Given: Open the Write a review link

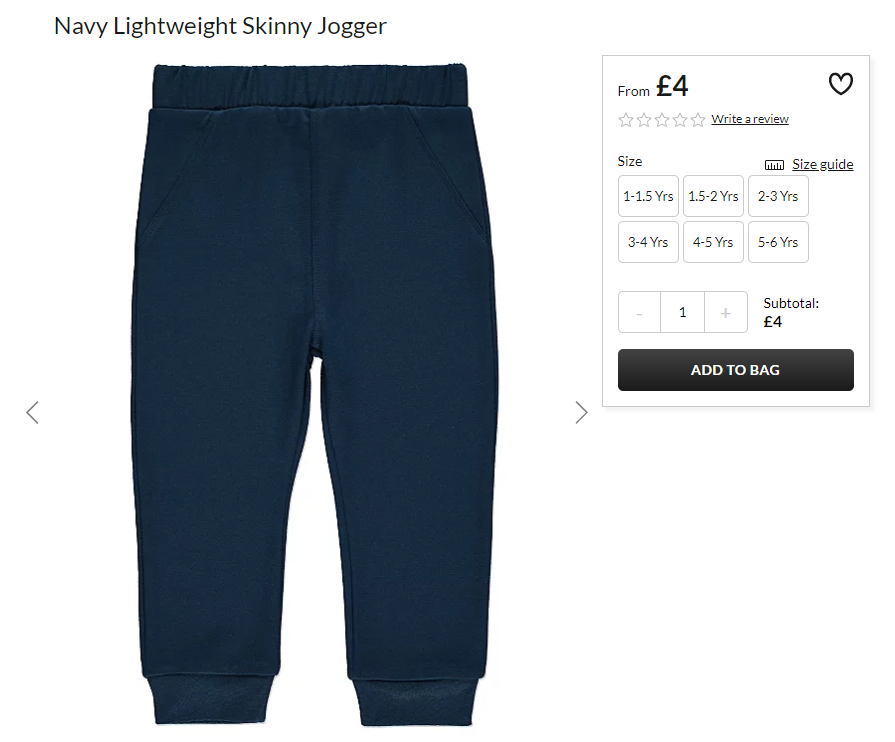Looking at the screenshot, I should [750, 119].
